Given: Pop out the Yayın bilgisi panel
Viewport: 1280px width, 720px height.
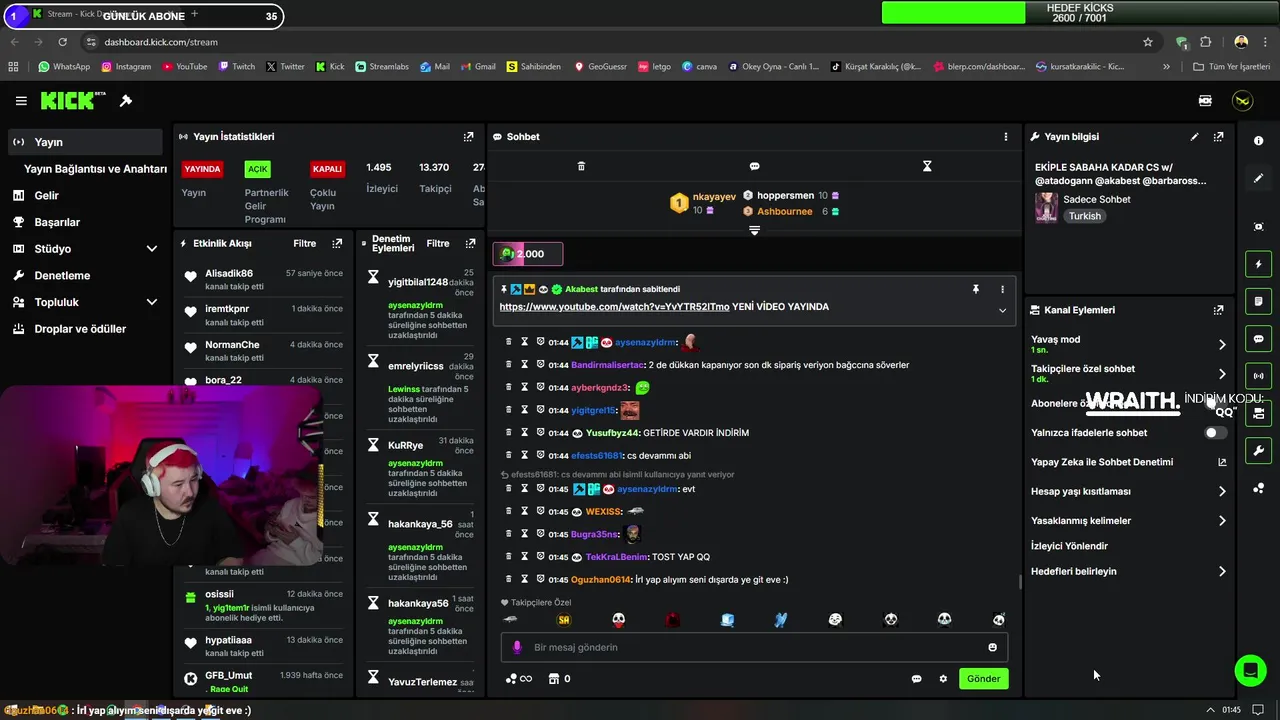Looking at the screenshot, I should (1218, 137).
